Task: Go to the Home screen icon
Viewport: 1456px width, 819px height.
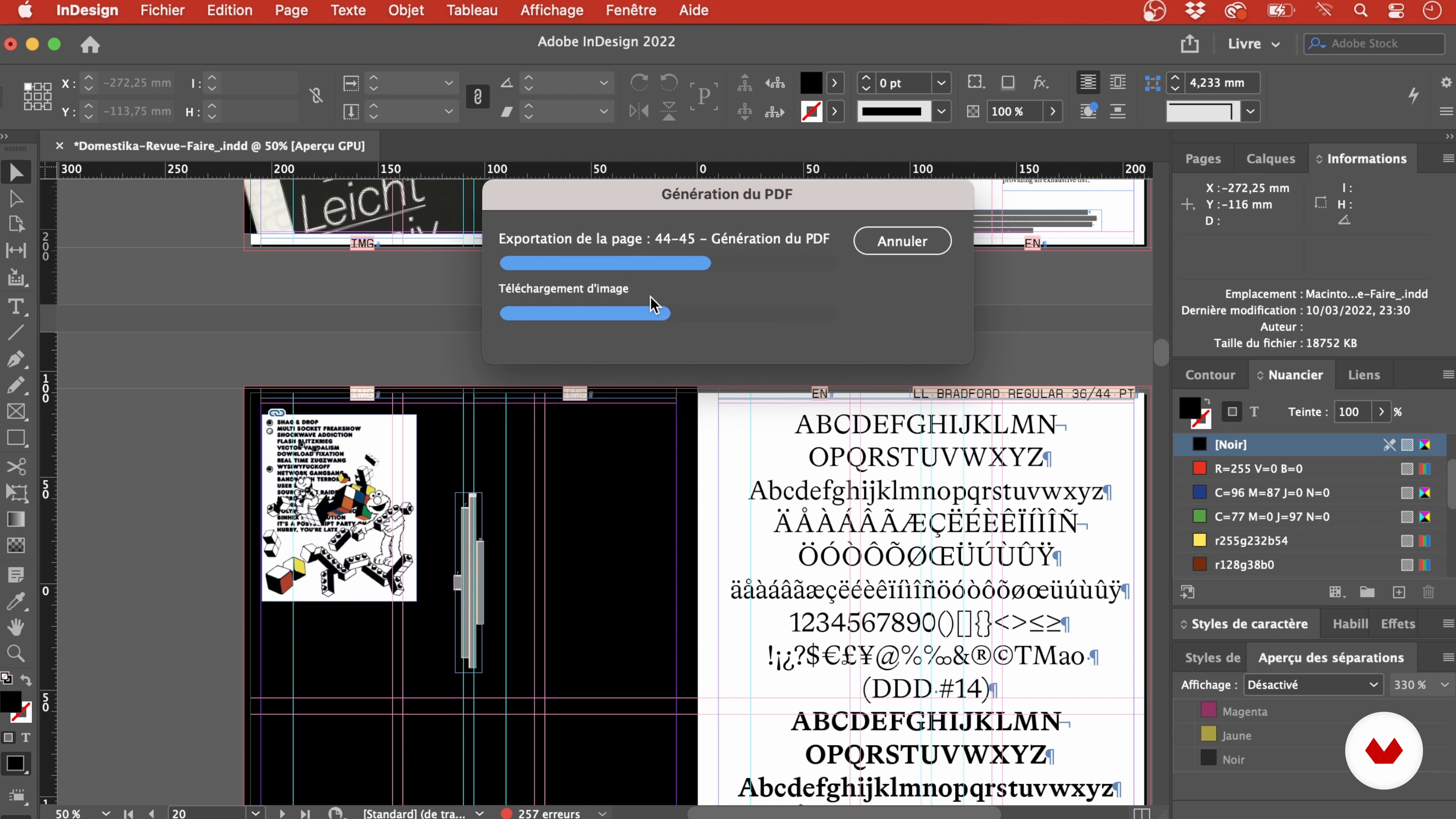Action: coord(90,44)
